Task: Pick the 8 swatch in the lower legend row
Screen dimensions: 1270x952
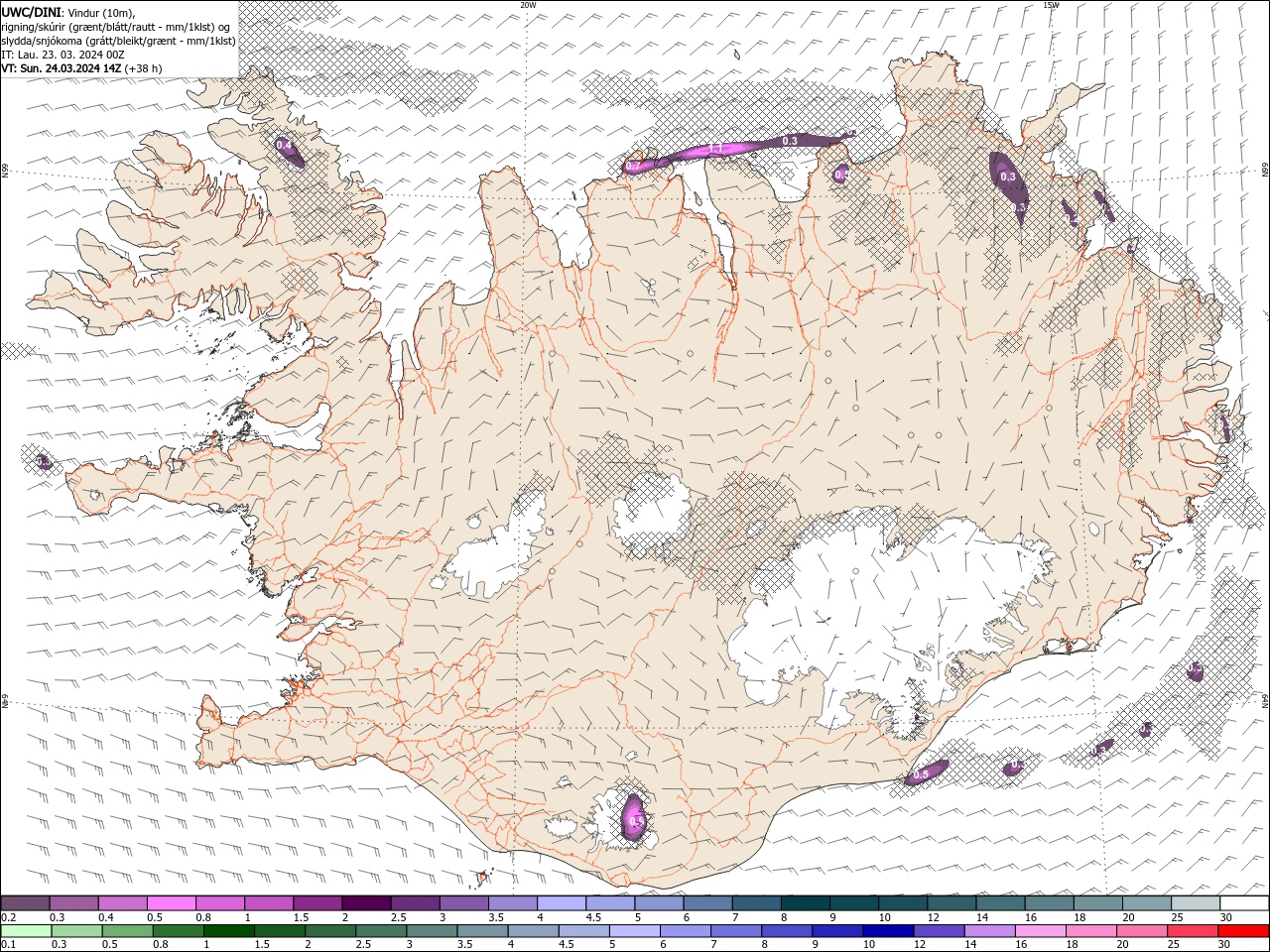Action: coord(786,931)
